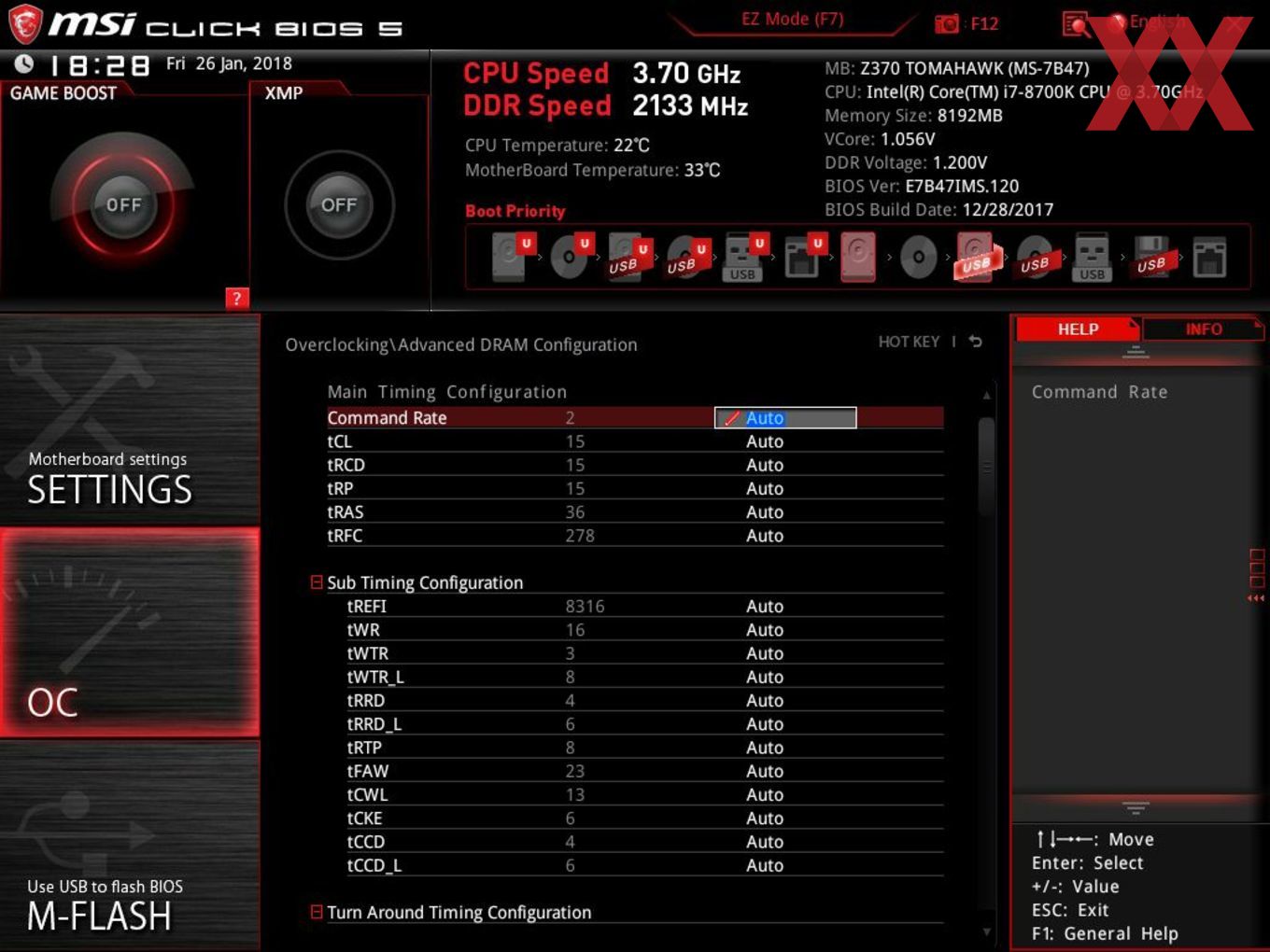
Task: Select the highlighted legacy USB hard disk icon
Action: tap(977, 257)
